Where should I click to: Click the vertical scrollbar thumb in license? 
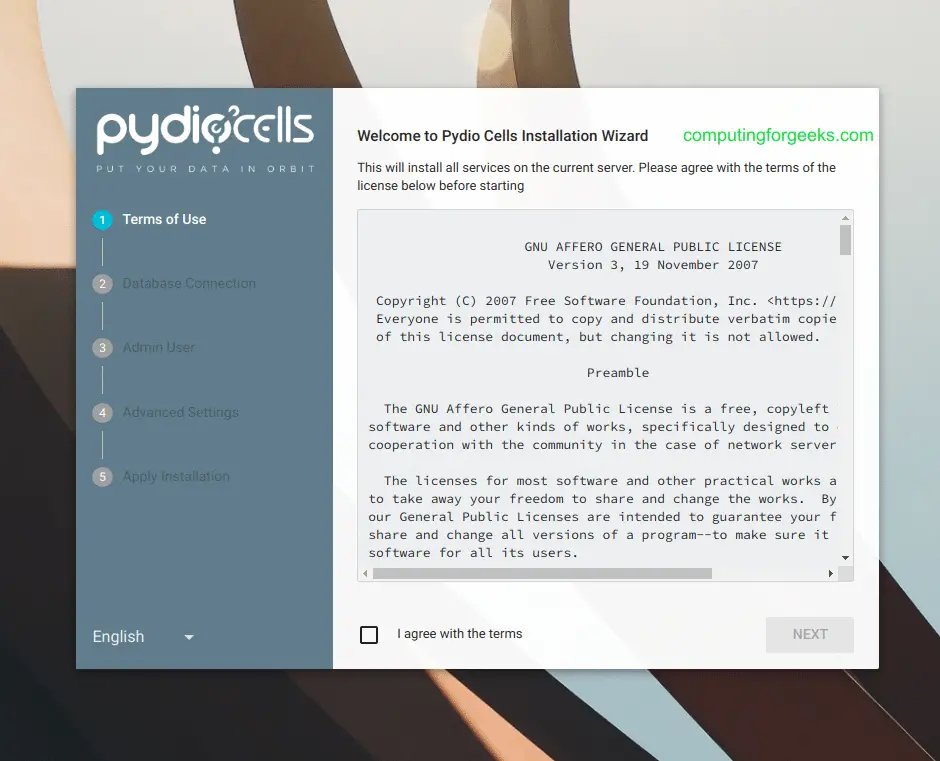845,240
